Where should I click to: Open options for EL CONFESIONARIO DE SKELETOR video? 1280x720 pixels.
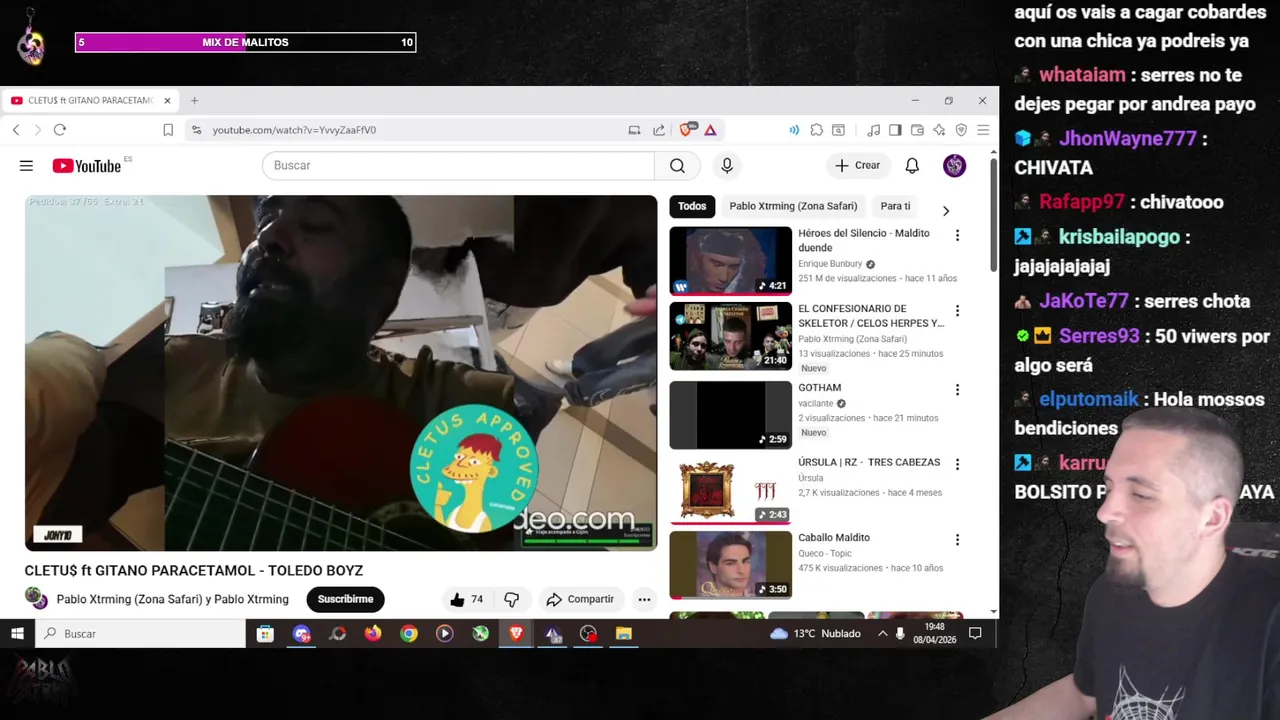957,311
